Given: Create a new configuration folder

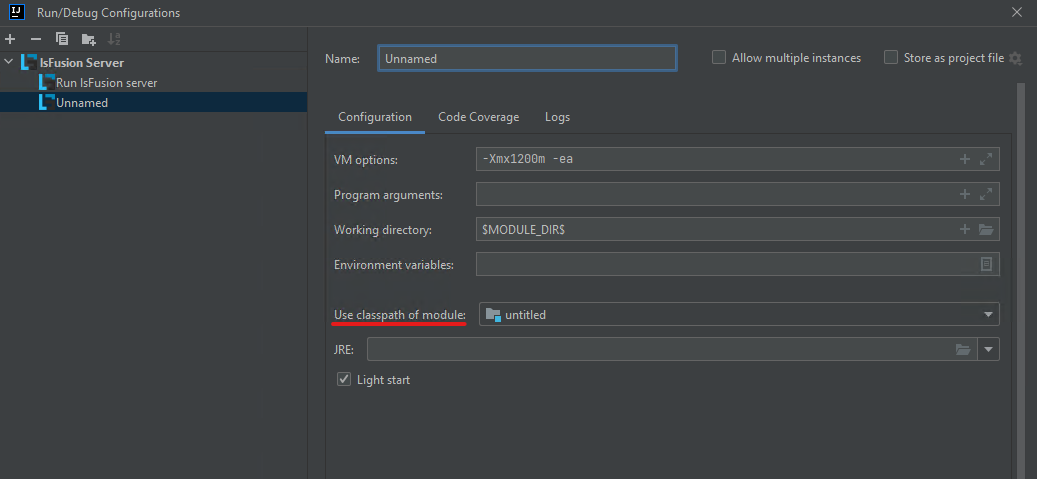Looking at the screenshot, I should coord(88,39).
